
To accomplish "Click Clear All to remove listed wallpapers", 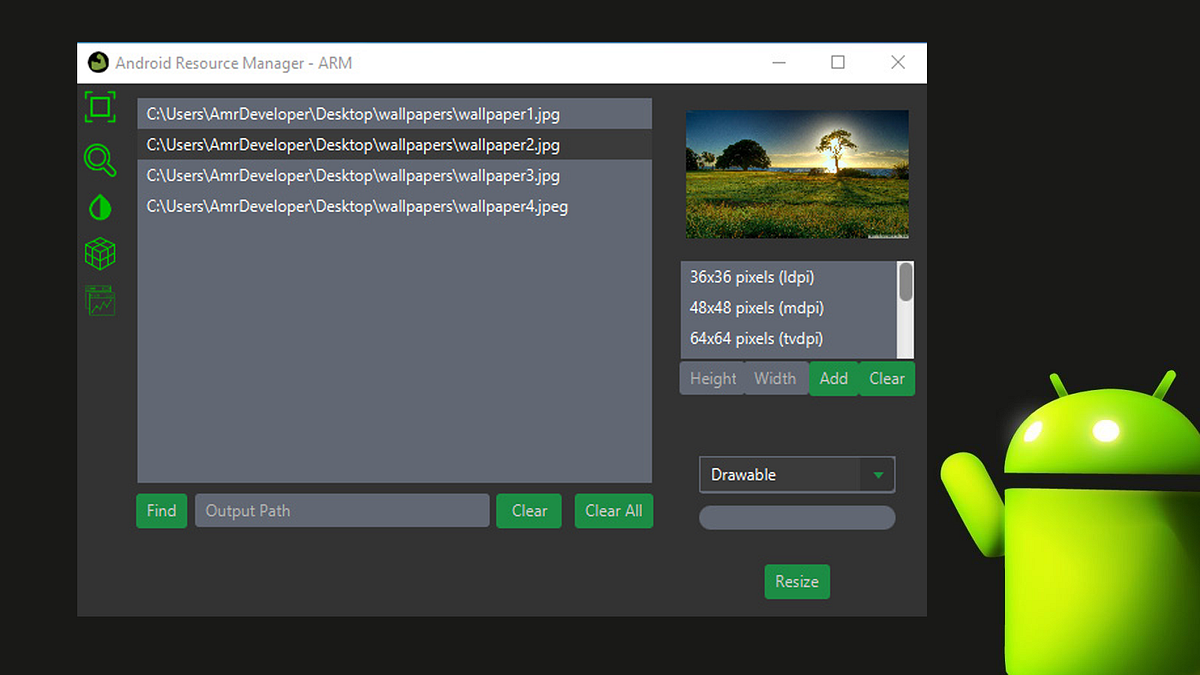I will pyautogui.click(x=613, y=510).
